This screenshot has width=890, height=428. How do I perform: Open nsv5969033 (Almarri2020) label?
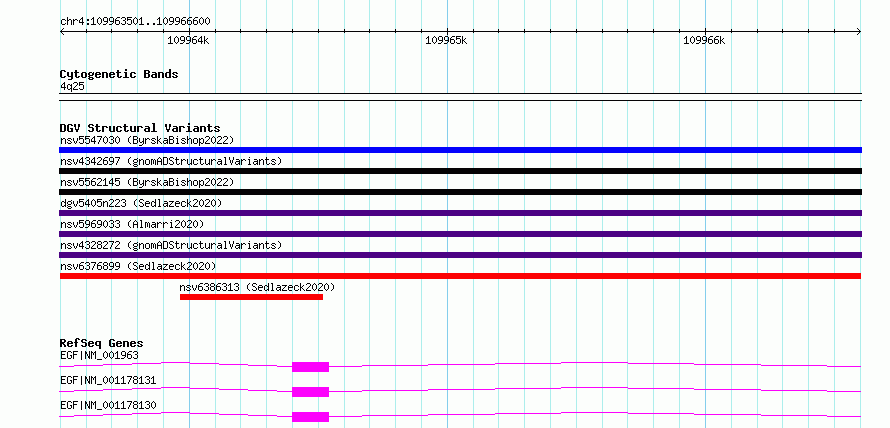(x=132, y=224)
